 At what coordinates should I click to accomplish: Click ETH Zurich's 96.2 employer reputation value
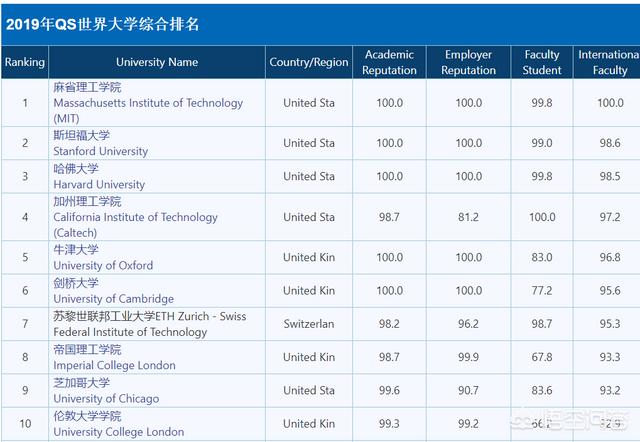click(x=468, y=324)
